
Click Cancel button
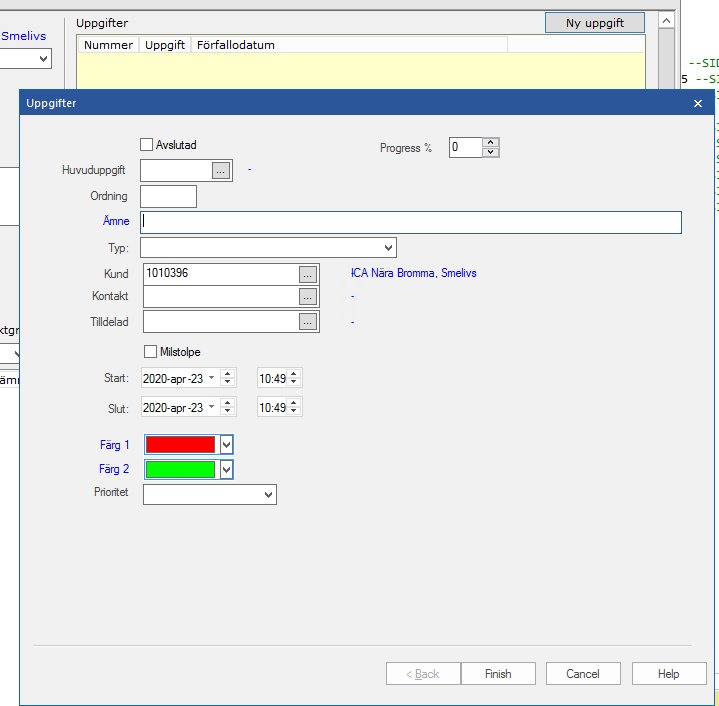[x=583, y=673]
